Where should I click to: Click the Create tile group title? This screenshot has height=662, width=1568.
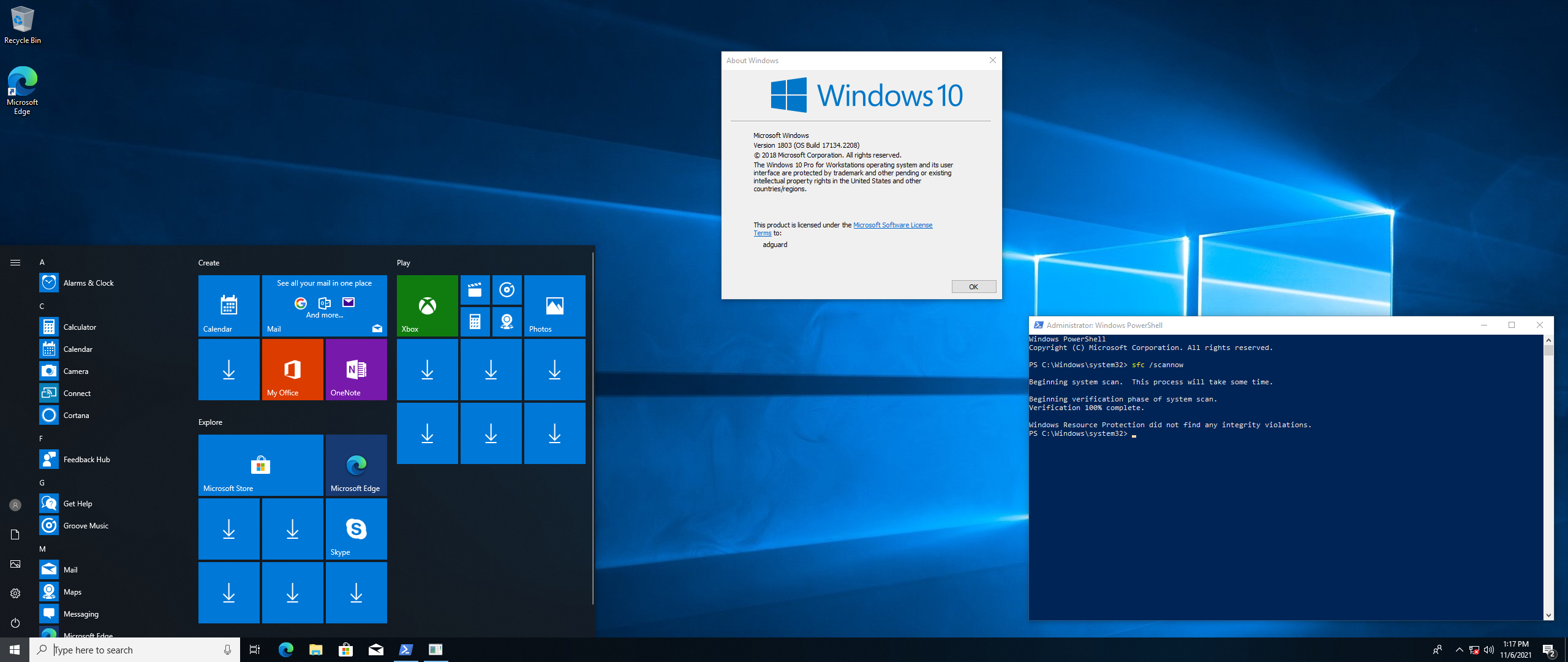(x=209, y=262)
